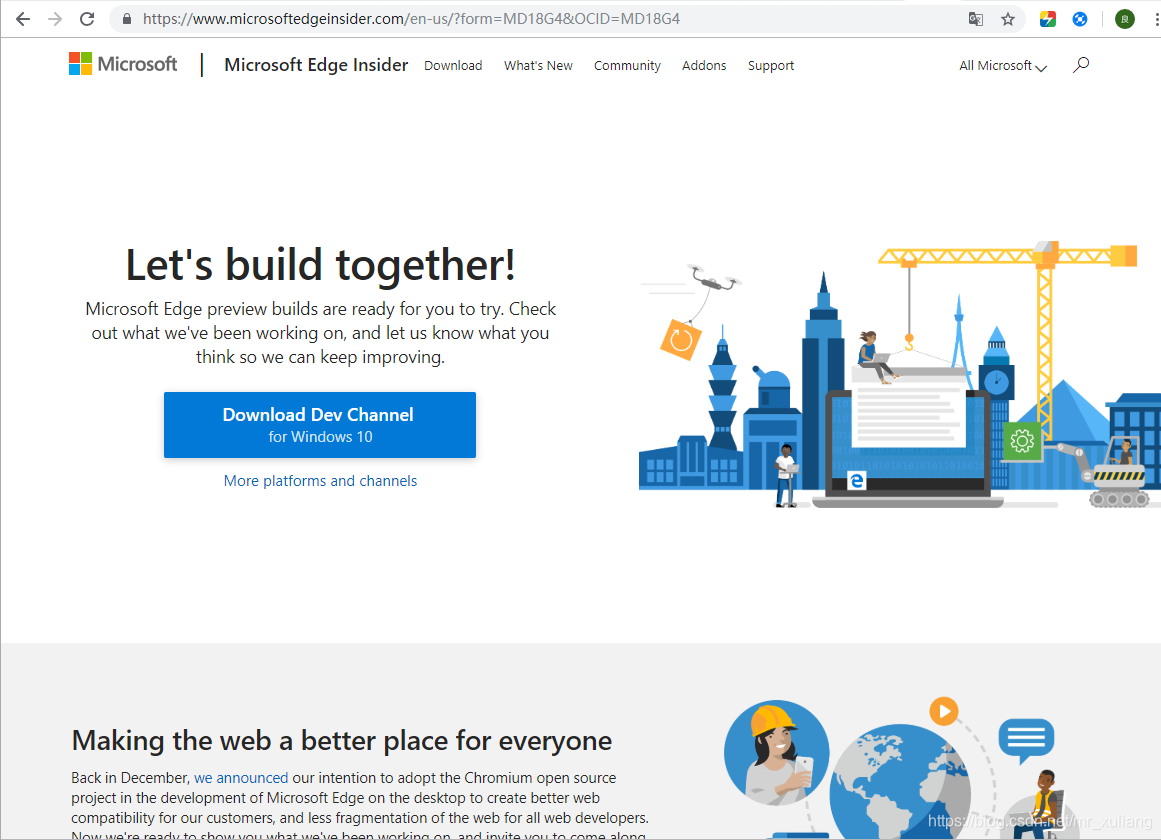
Task: Go back using the browser back arrow
Action: 23,19
